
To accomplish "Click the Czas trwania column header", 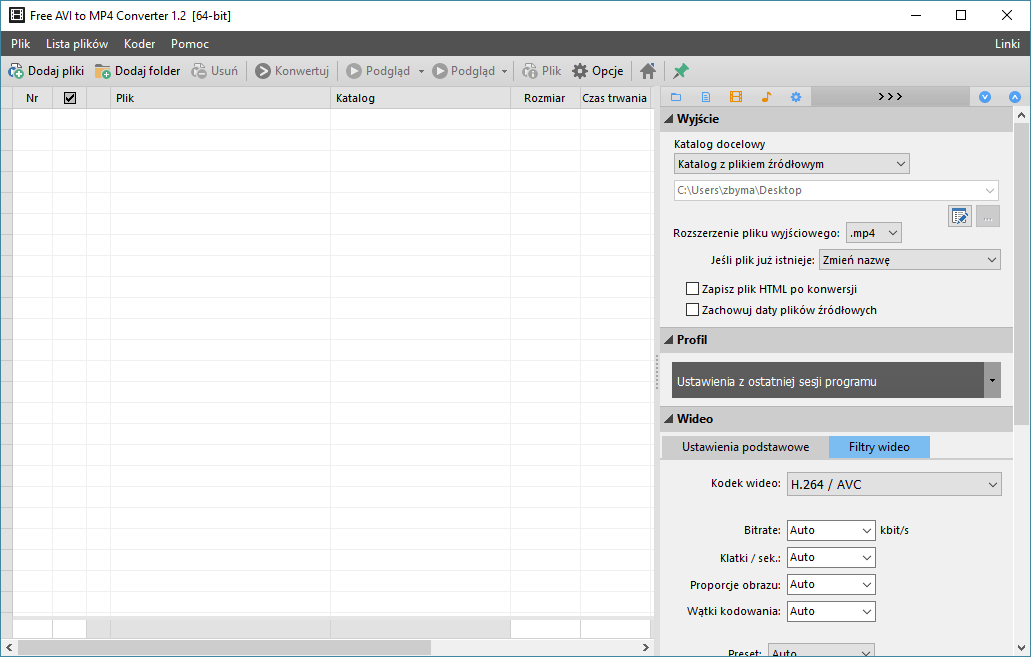I will pyautogui.click(x=615, y=98).
